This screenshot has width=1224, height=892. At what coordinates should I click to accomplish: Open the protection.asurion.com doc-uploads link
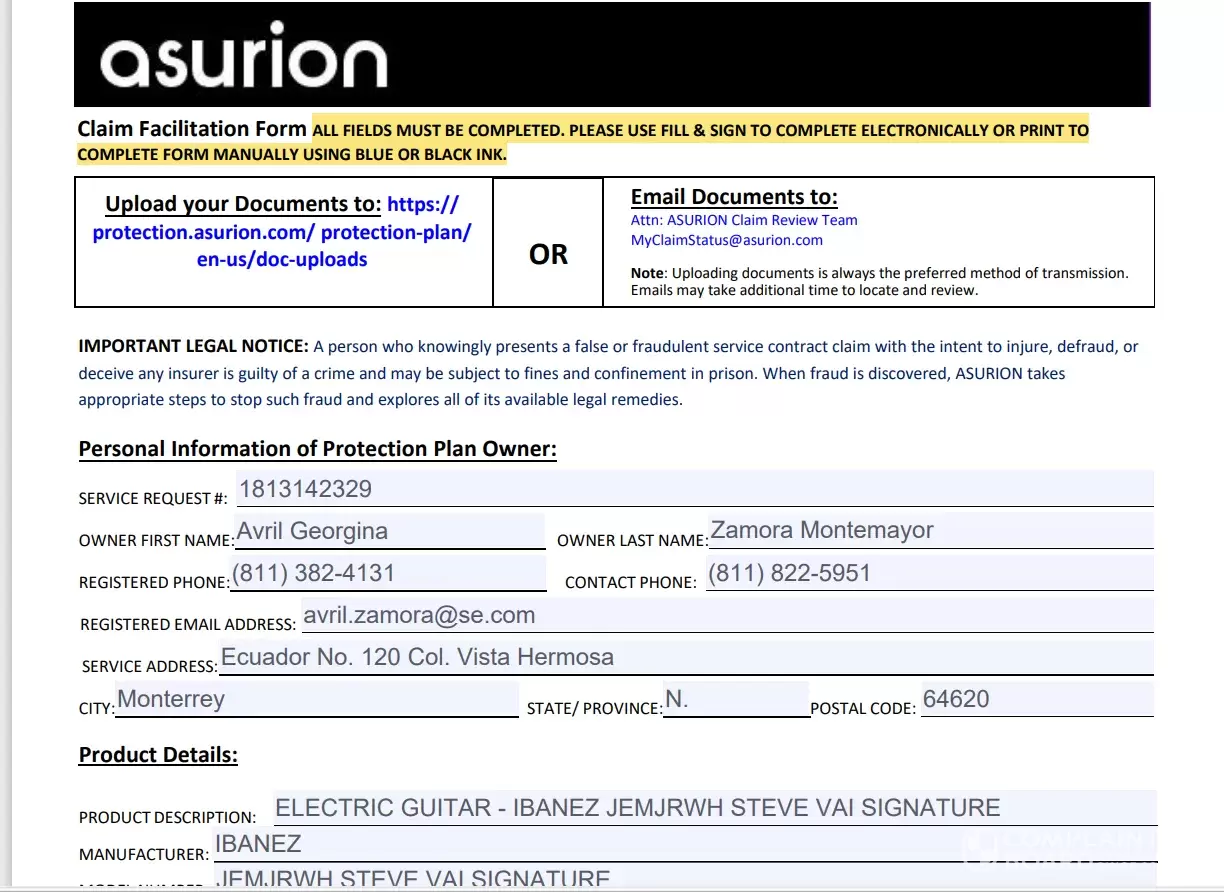click(282, 232)
